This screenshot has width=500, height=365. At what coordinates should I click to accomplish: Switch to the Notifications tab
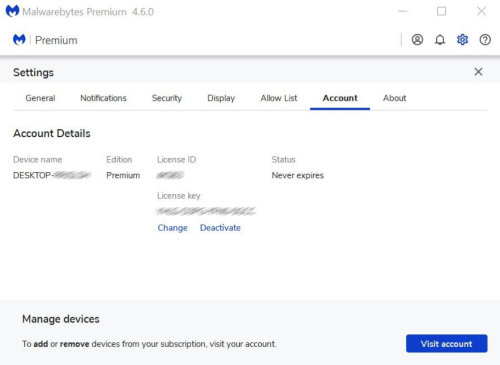coord(103,98)
